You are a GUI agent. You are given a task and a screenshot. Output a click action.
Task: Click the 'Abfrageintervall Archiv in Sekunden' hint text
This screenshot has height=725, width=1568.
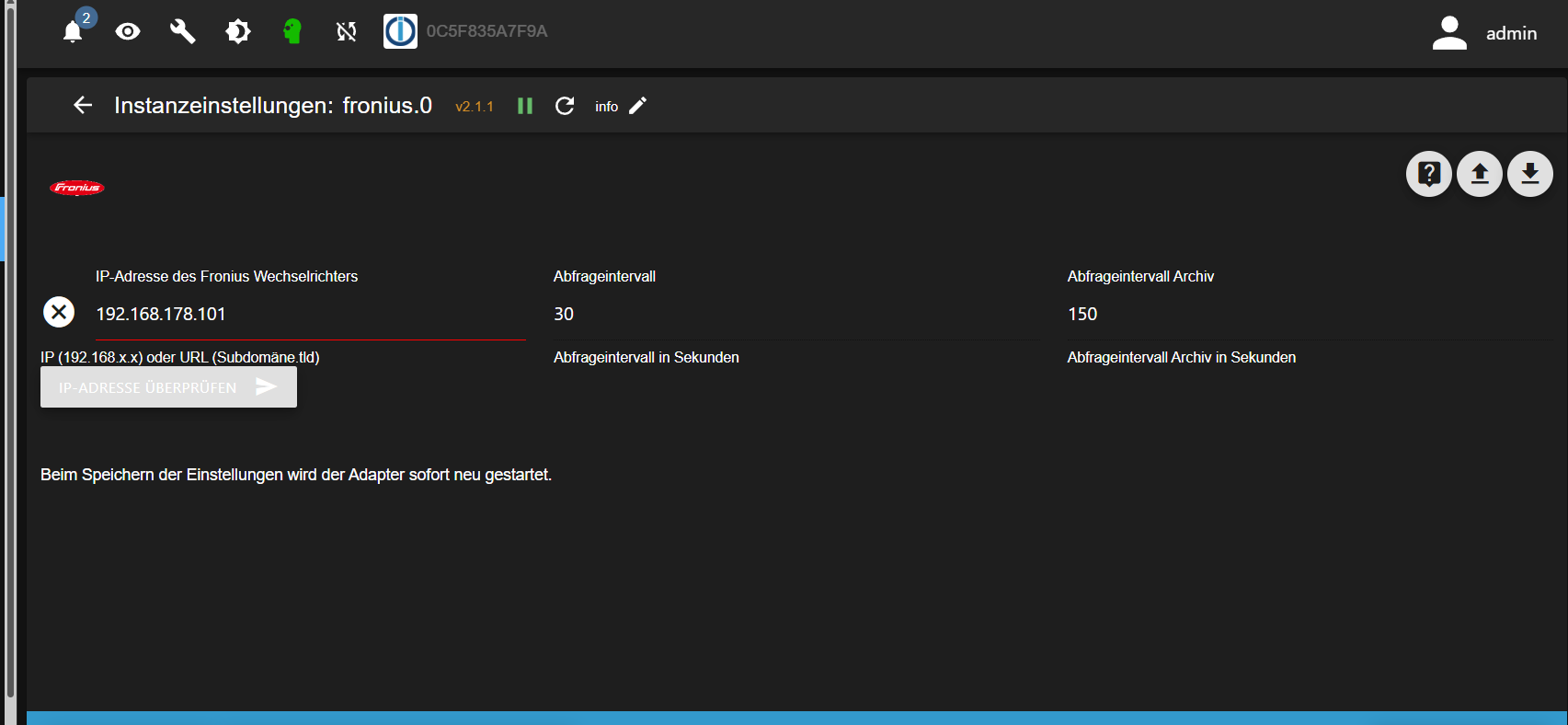[x=1182, y=357]
